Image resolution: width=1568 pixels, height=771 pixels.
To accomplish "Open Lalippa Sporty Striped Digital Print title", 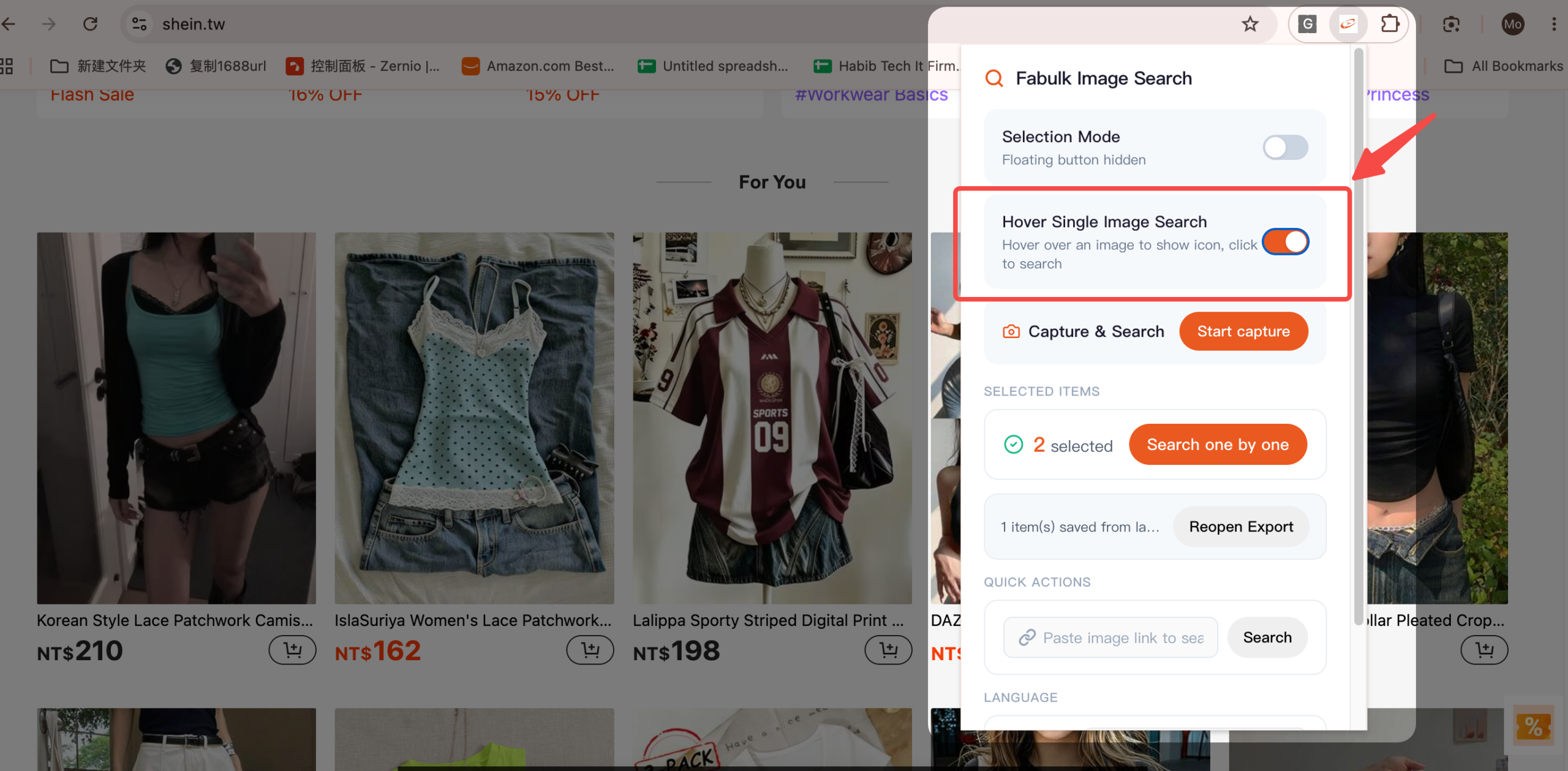I will (x=768, y=620).
